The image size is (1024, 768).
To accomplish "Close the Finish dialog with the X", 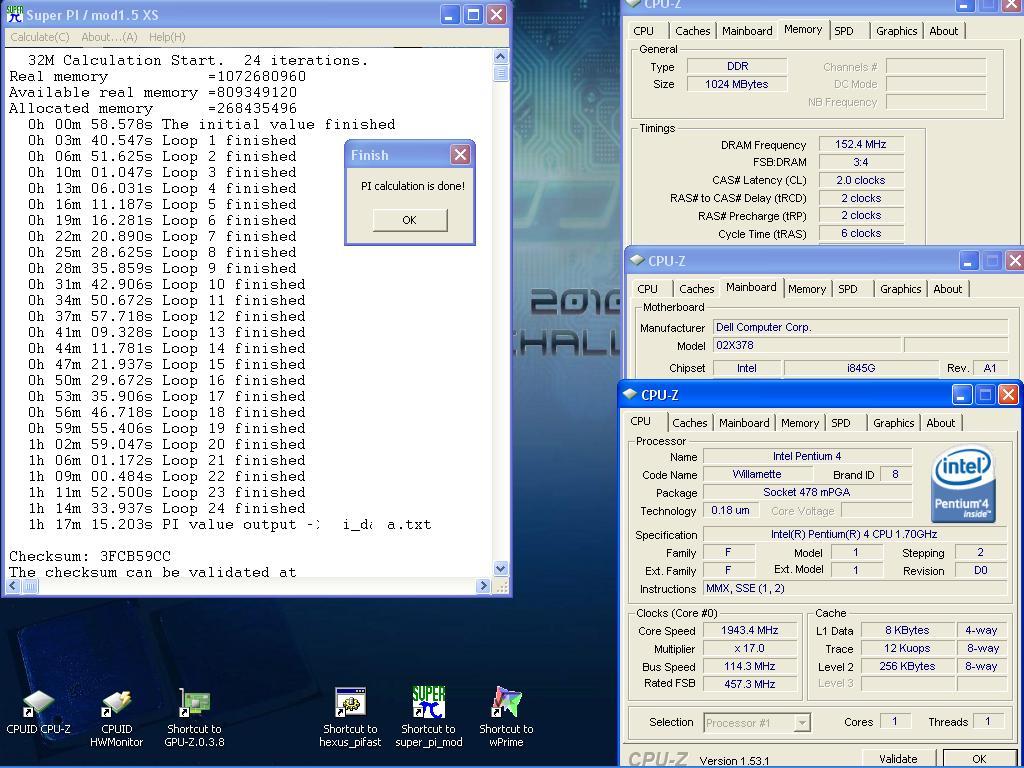I will pyautogui.click(x=460, y=155).
